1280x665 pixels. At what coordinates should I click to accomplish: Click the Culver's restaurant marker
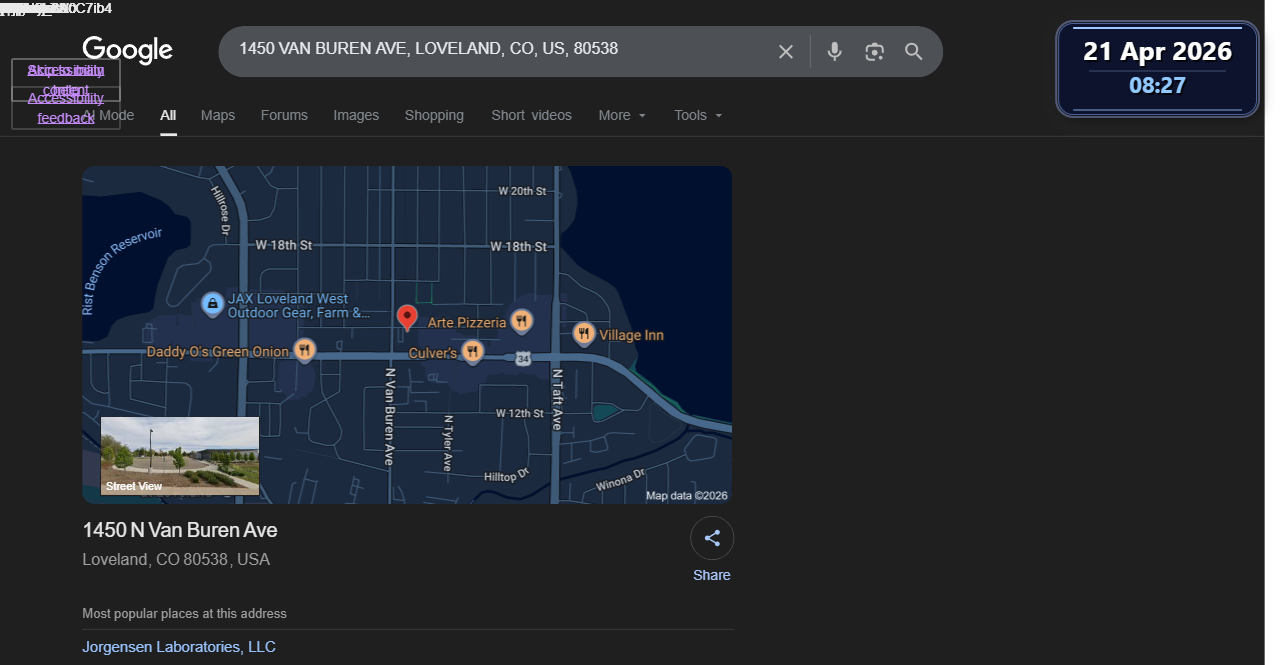pyautogui.click(x=473, y=352)
